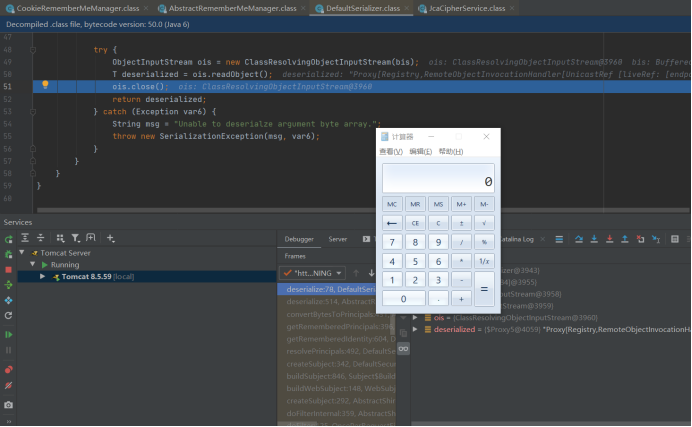Show execution point lines icon
Screen dimensions: 692x427
coord(559,239)
